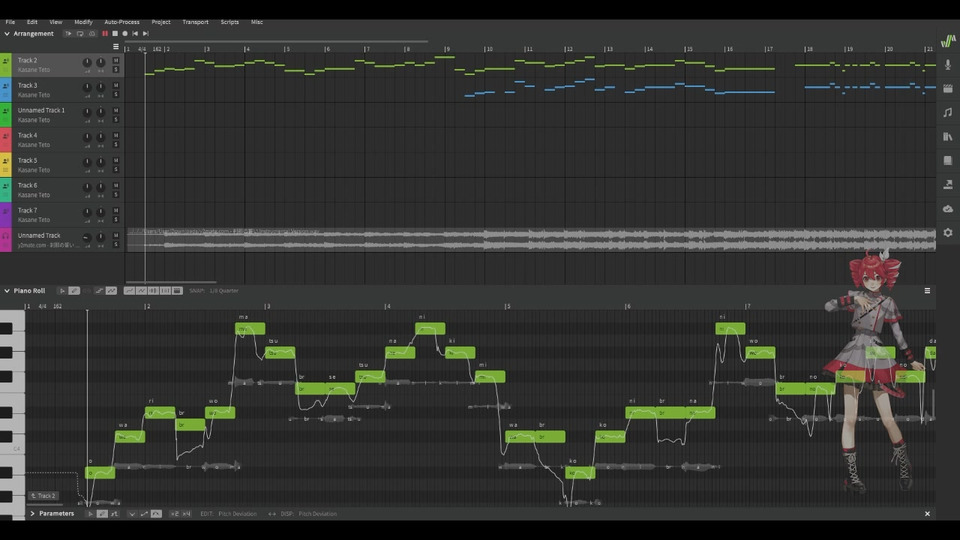The width and height of the screenshot is (960, 540).
Task: Open the File menu
Action: click(x=10, y=22)
